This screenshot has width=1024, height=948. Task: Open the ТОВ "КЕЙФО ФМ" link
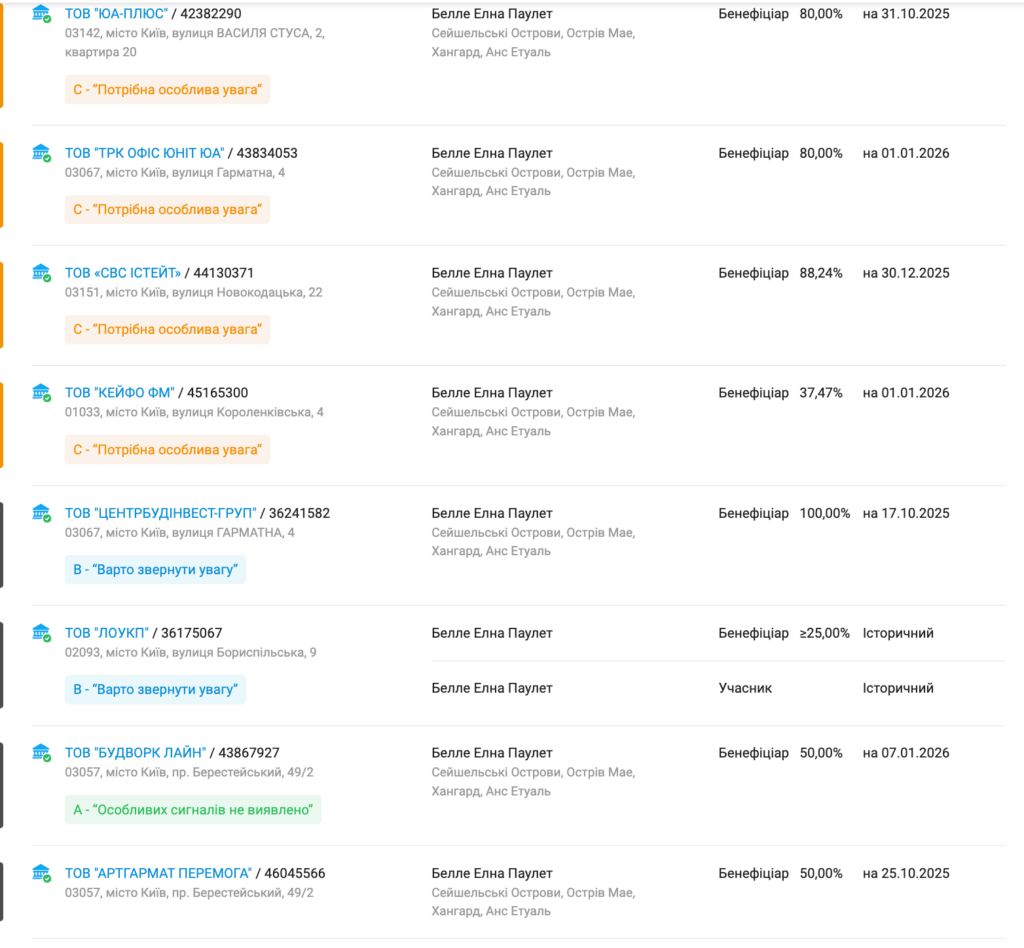point(120,393)
